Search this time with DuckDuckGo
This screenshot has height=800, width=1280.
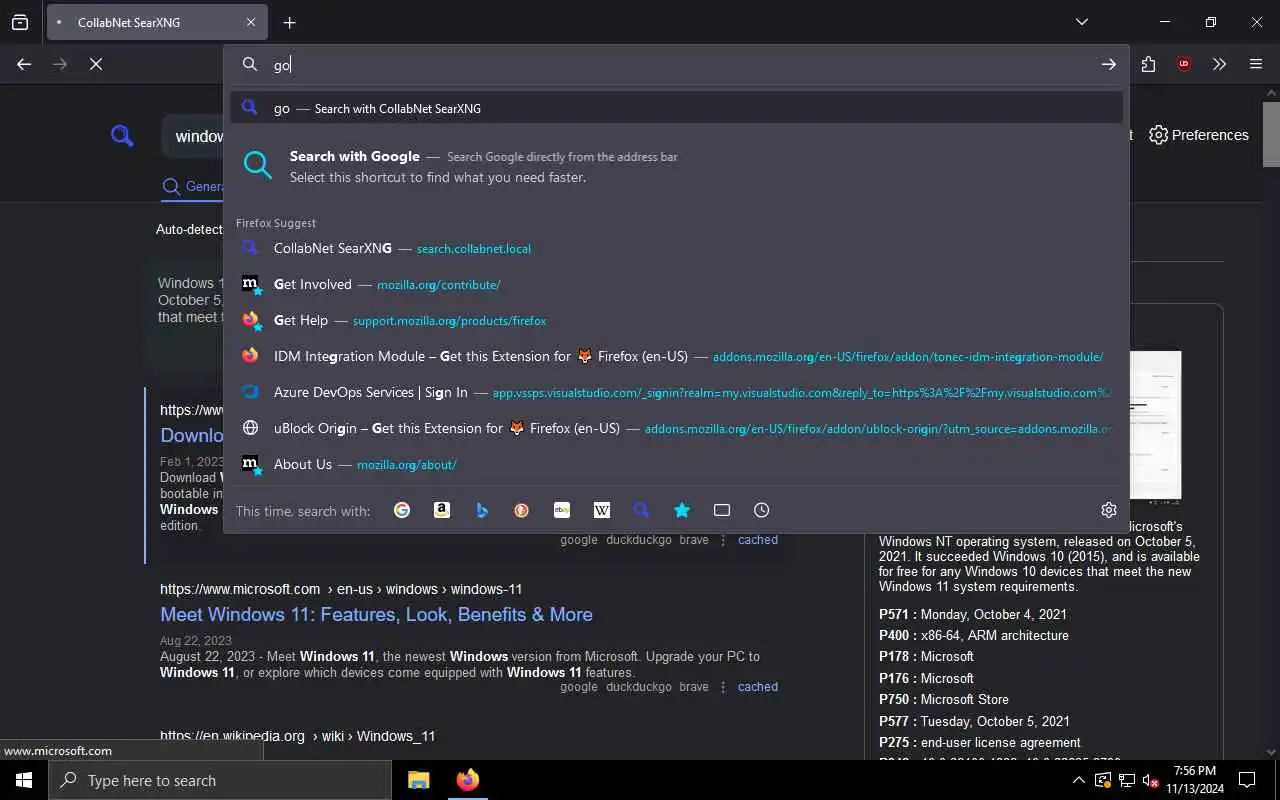click(522, 510)
